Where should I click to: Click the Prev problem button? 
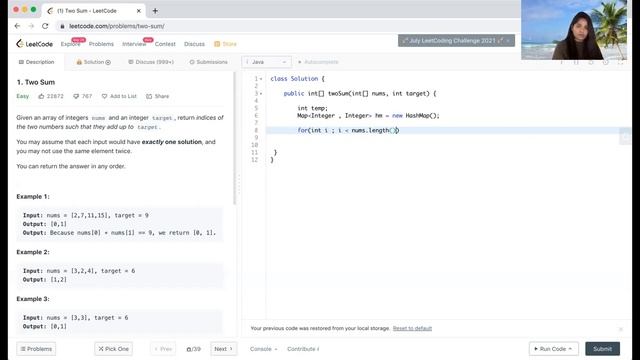click(x=163, y=349)
